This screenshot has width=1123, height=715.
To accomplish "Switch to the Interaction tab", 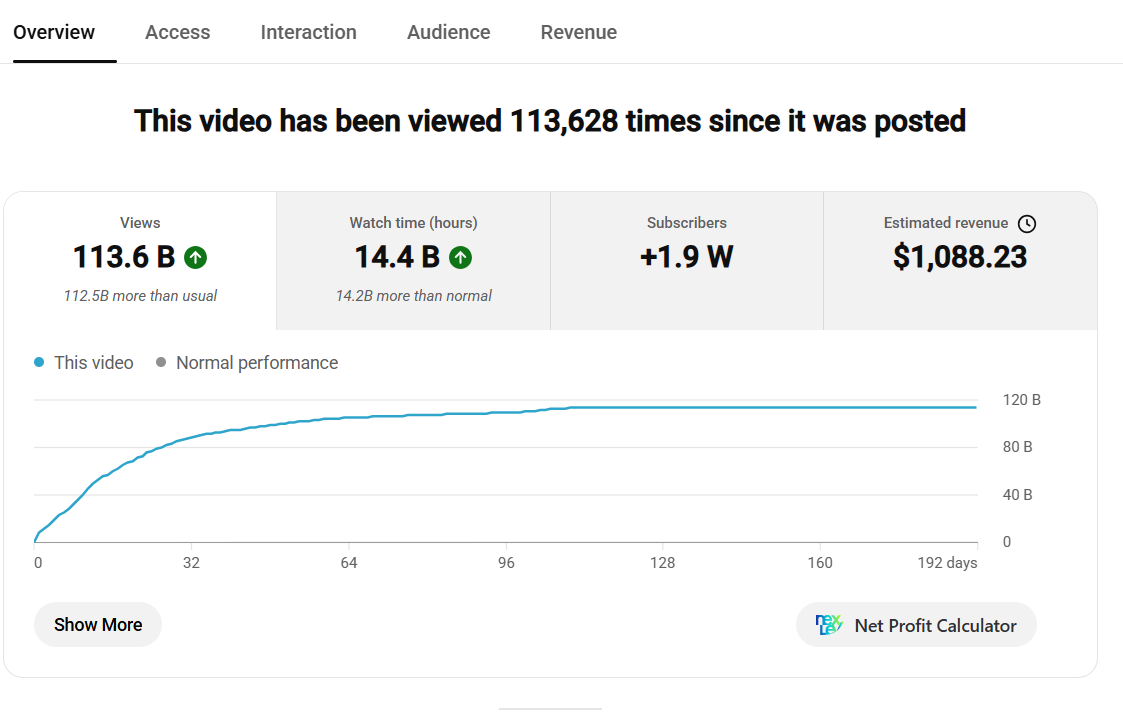I will point(309,32).
